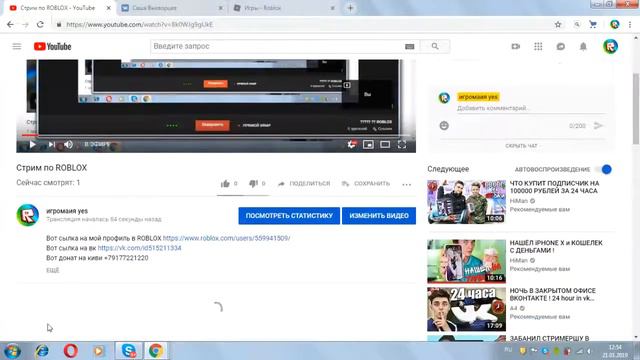Viewport: 640px width, 360px height.
Task: Open thumbnail for 100000 РУБЛЕЙ ЗА 24 ЧАСА video
Action: click(x=466, y=202)
